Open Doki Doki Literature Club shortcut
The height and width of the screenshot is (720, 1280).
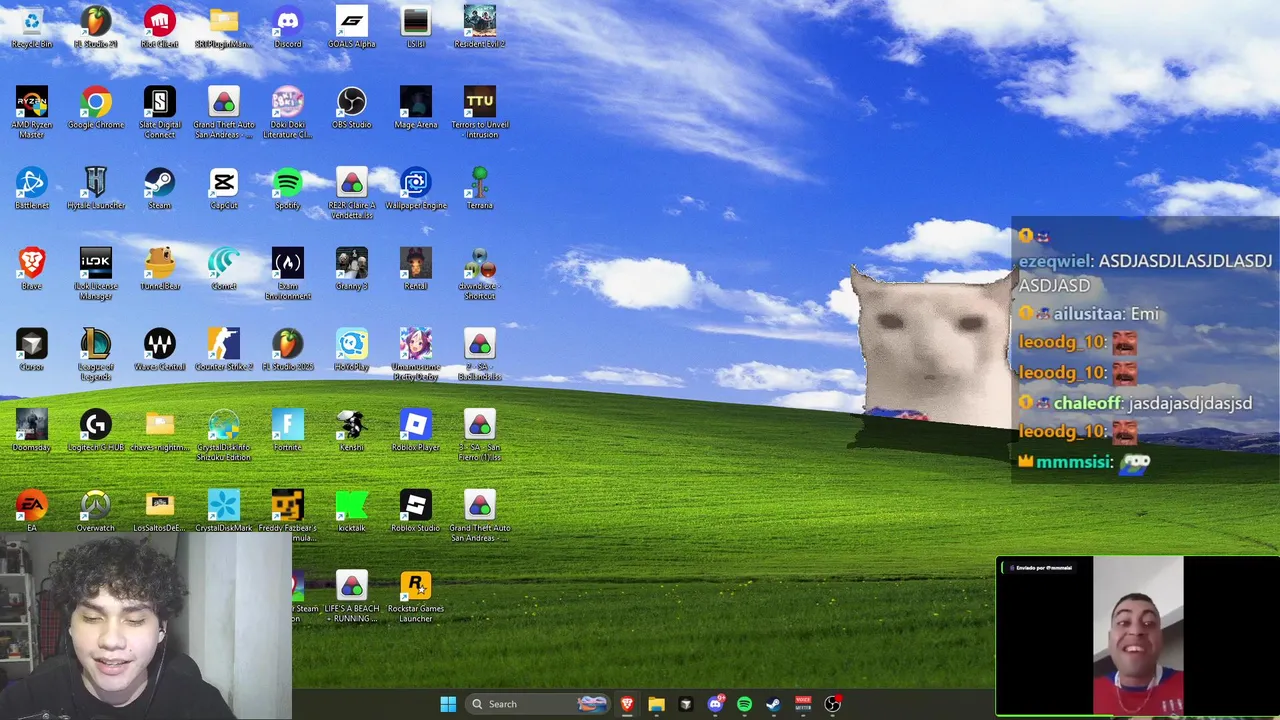point(288,112)
